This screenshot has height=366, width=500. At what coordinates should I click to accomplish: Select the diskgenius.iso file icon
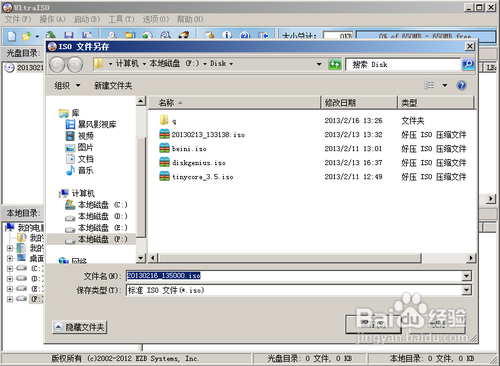(164, 162)
